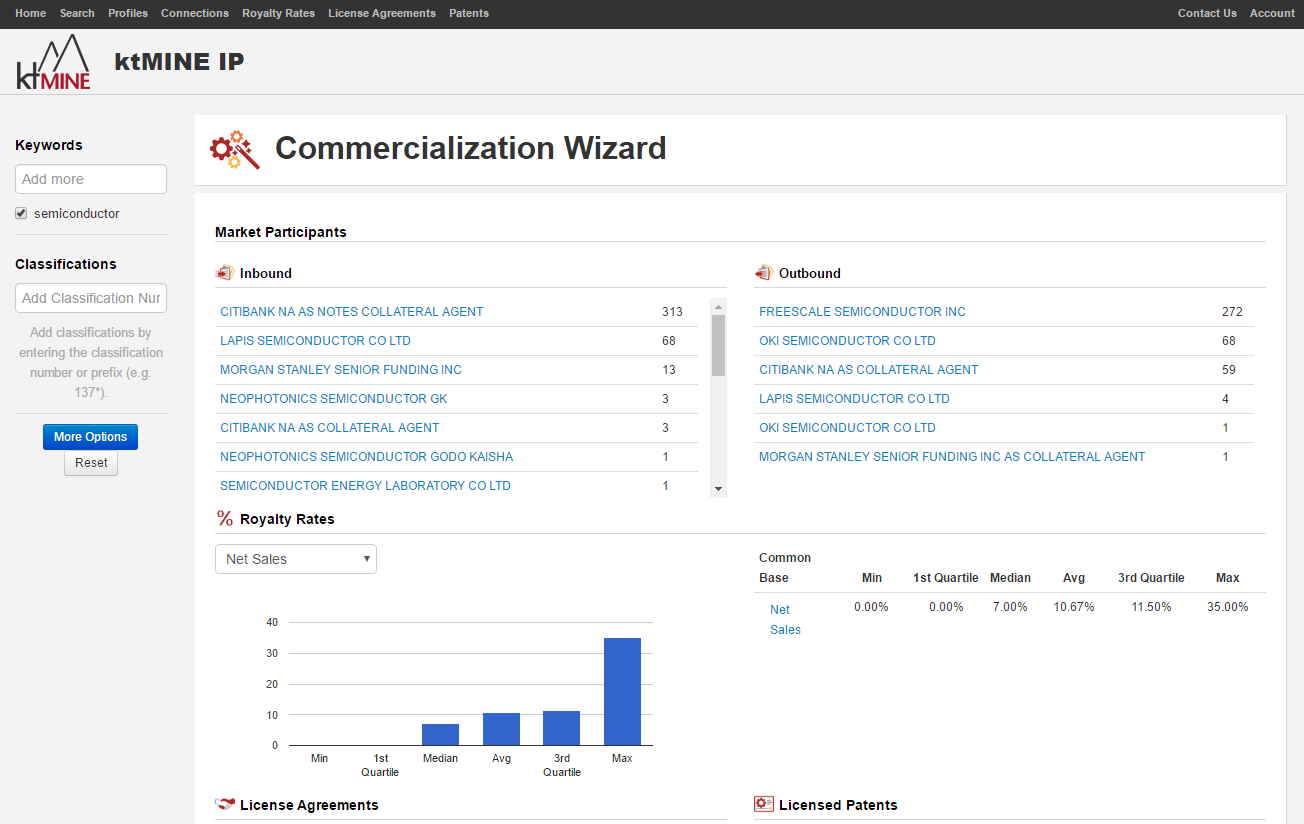Image resolution: width=1304 pixels, height=824 pixels.
Task: Click the More Options button
Action: [90, 437]
